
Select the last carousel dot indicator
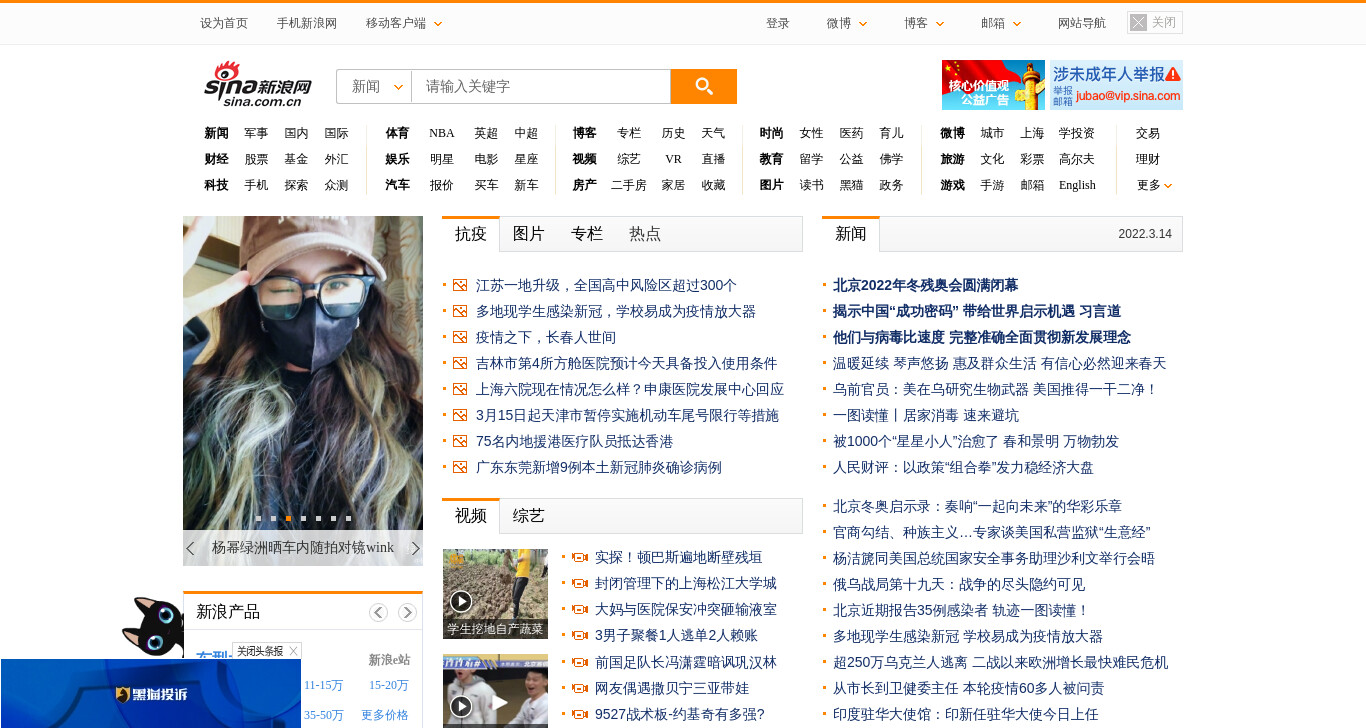pyautogui.click(x=348, y=518)
